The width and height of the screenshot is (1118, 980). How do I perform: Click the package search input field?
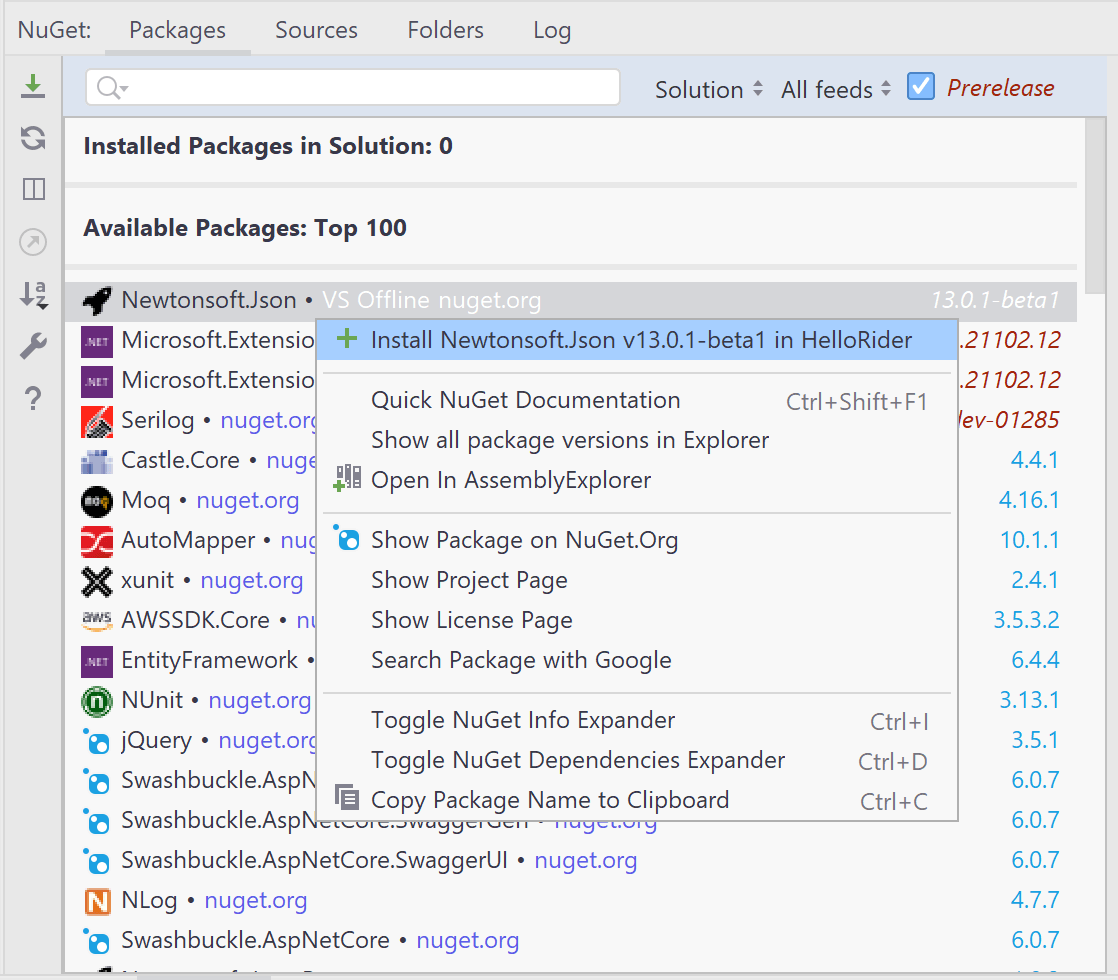(370, 88)
